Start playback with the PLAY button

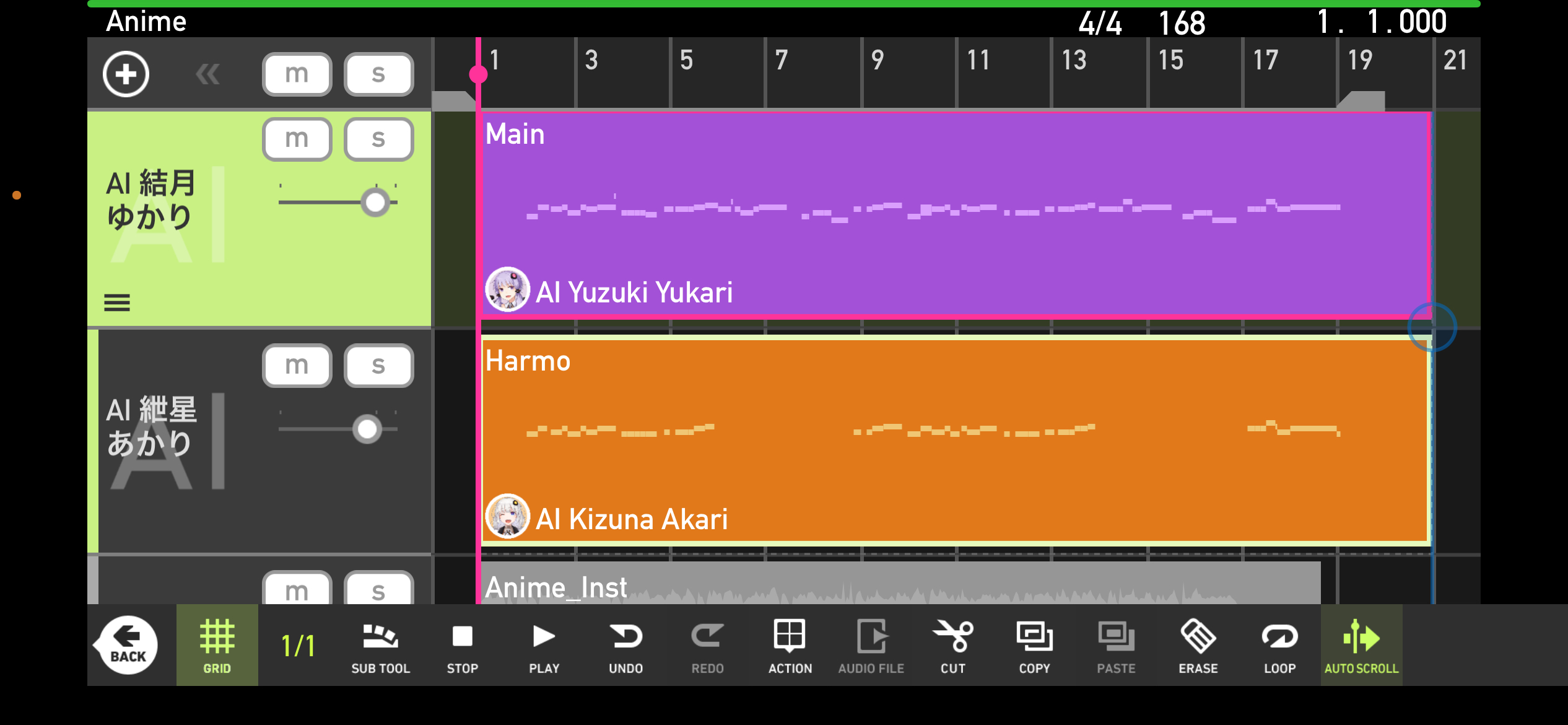(x=544, y=646)
